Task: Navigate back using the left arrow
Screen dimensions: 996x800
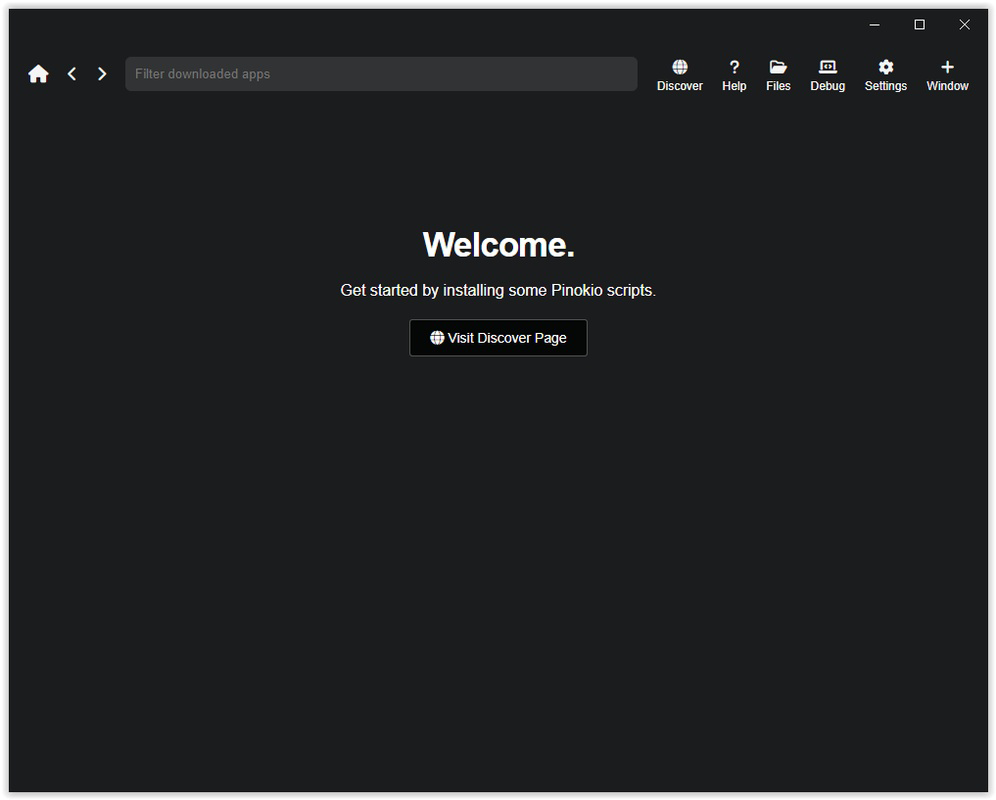Action: click(x=71, y=73)
